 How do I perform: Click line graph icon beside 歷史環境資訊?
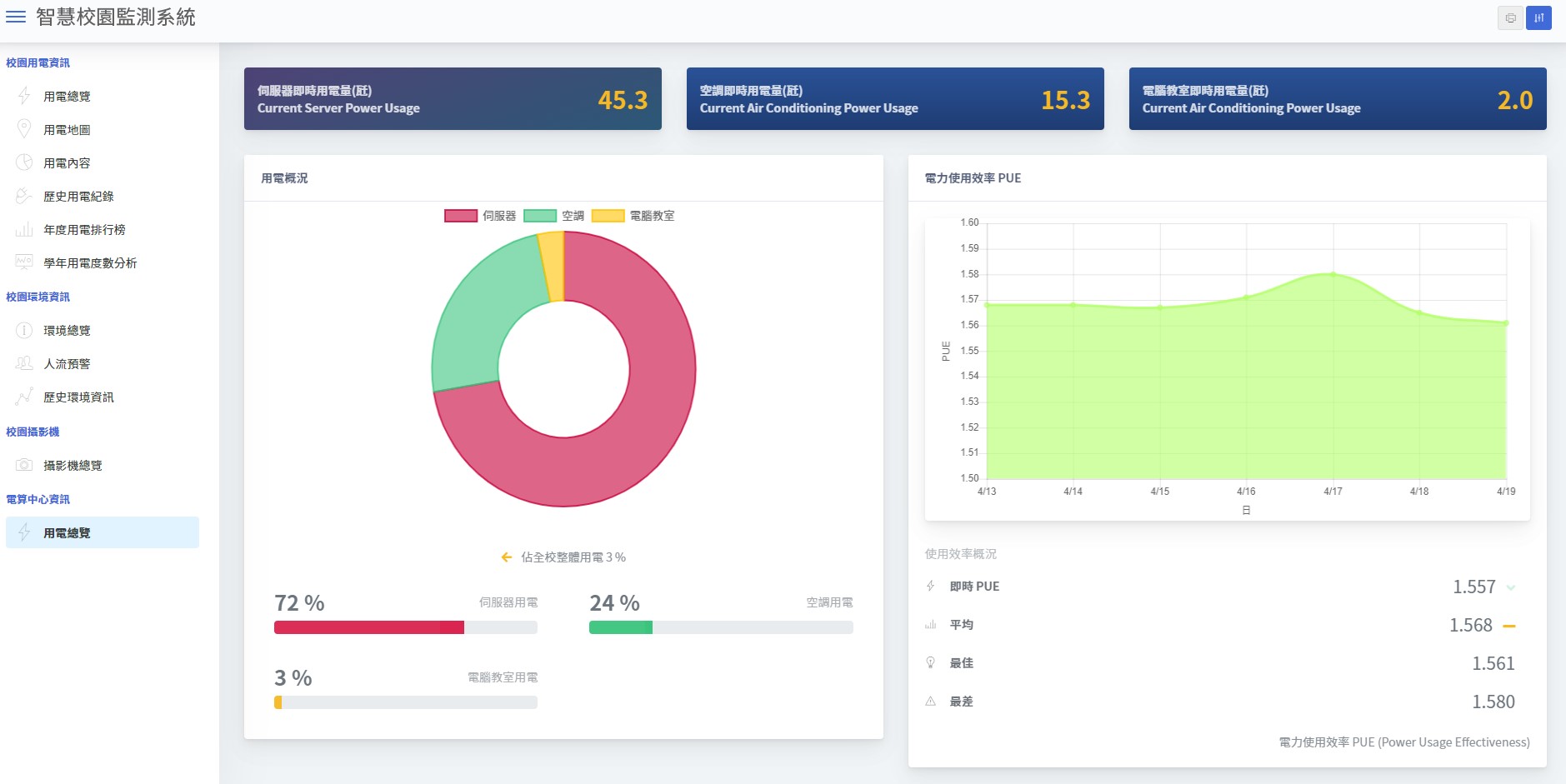[24, 397]
